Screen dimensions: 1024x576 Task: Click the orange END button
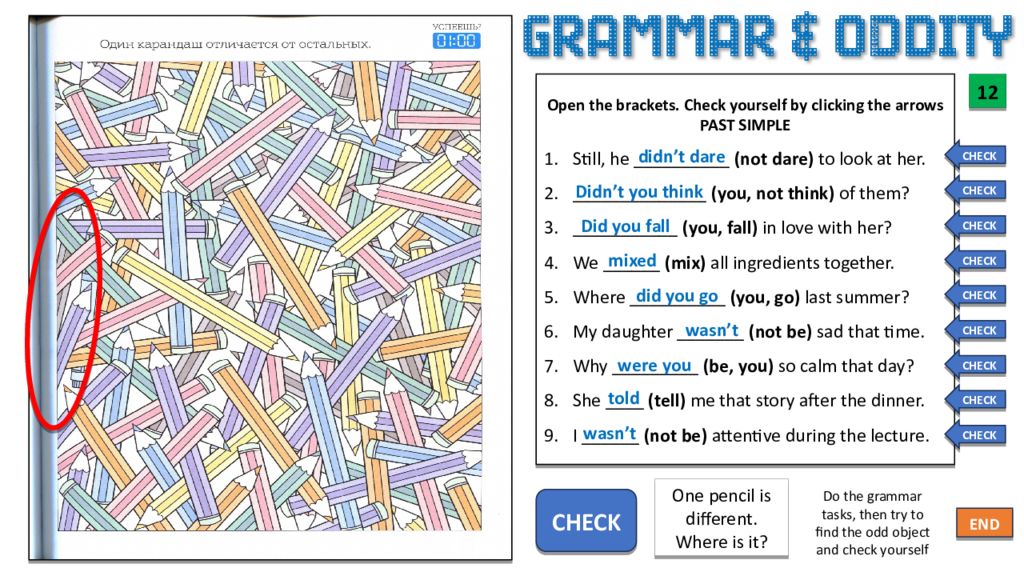(984, 524)
